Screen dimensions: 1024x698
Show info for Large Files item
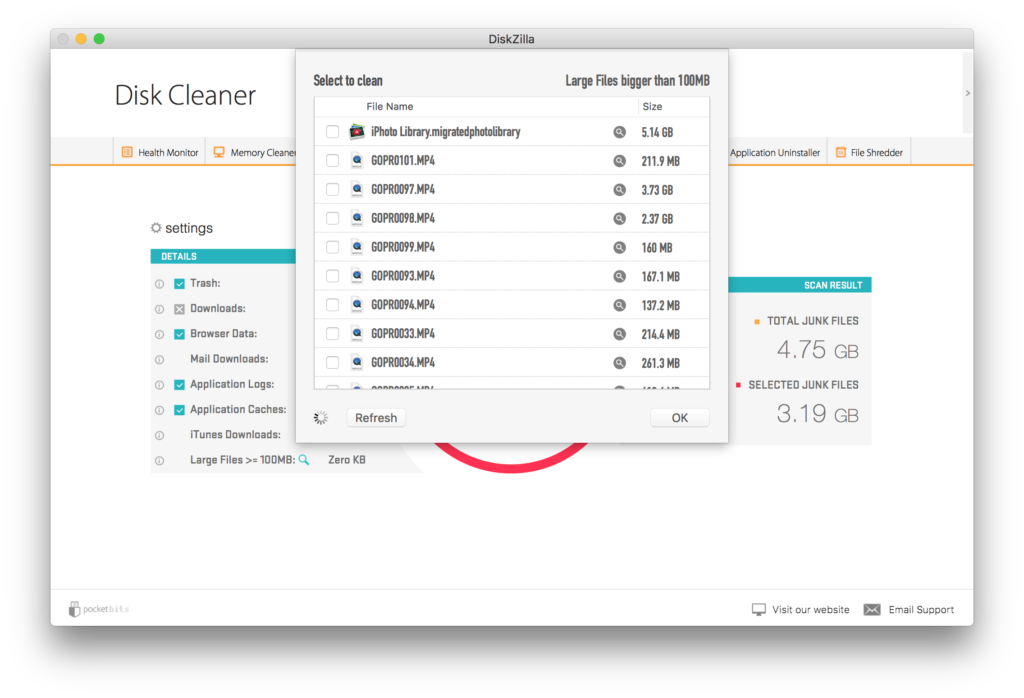(159, 461)
